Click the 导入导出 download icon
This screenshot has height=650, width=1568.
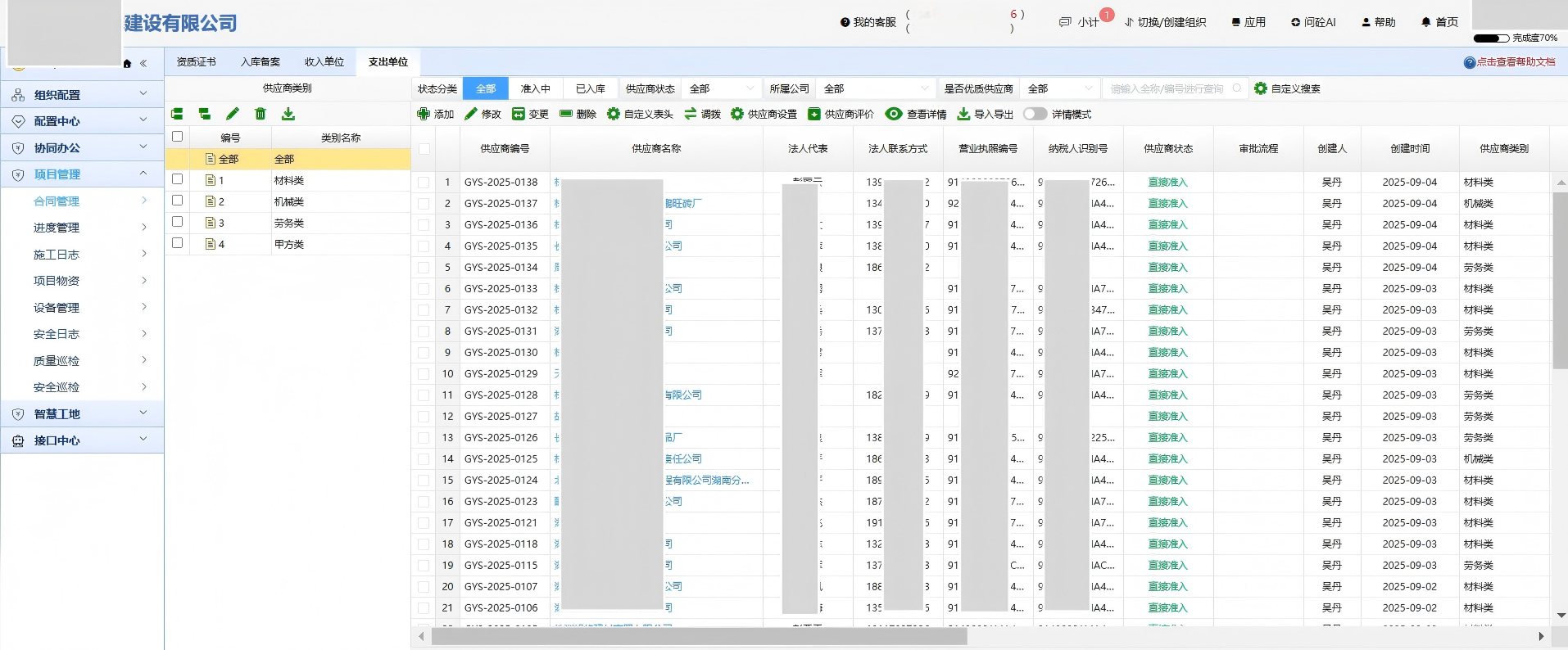(963, 114)
